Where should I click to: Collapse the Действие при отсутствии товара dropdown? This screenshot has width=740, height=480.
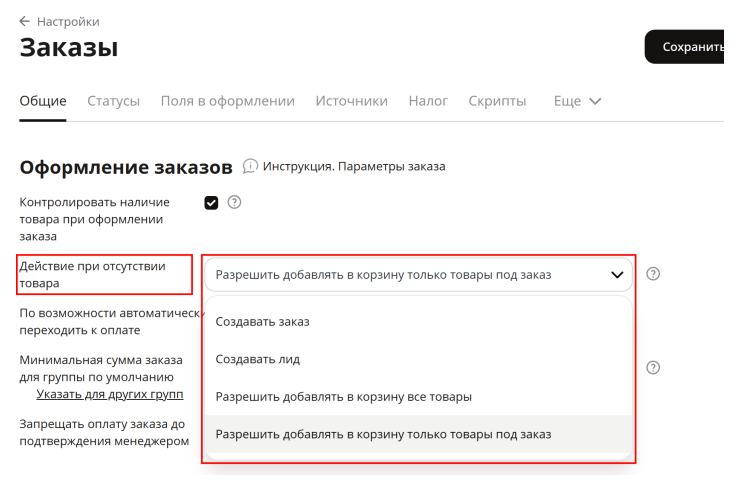click(419, 274)
